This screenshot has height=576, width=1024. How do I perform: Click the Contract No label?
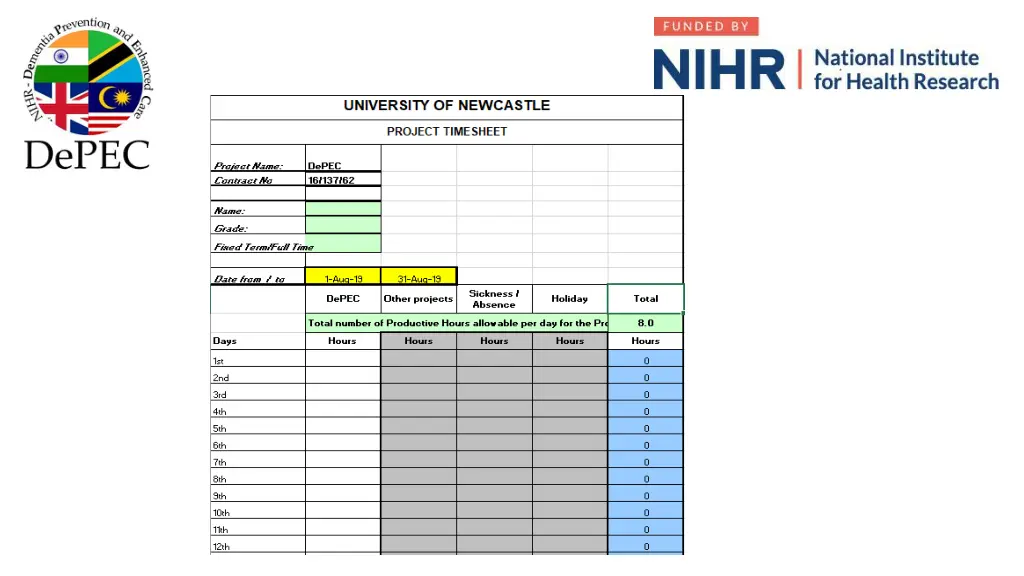coord(243,180)
